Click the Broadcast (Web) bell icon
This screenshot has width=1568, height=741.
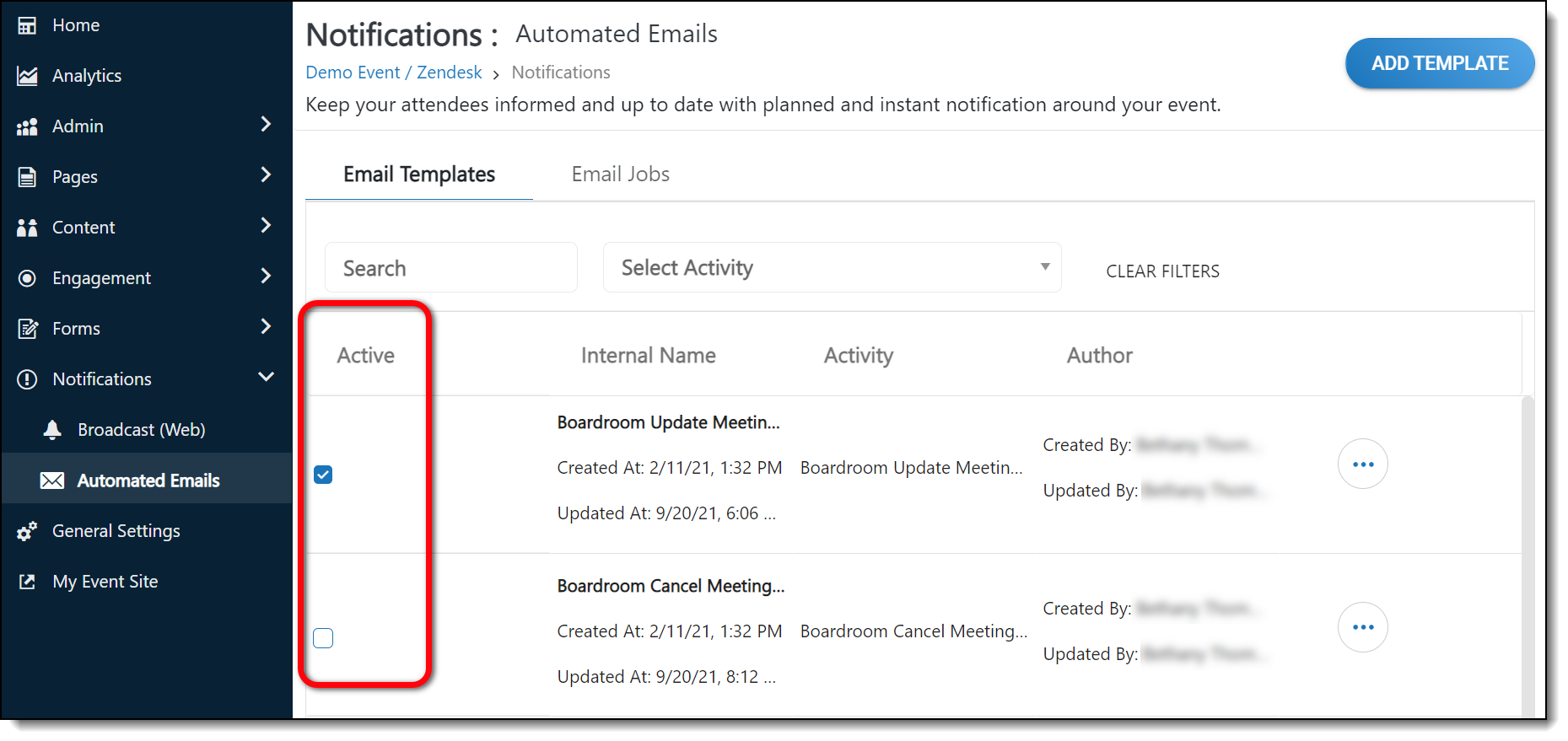point(52,430)
